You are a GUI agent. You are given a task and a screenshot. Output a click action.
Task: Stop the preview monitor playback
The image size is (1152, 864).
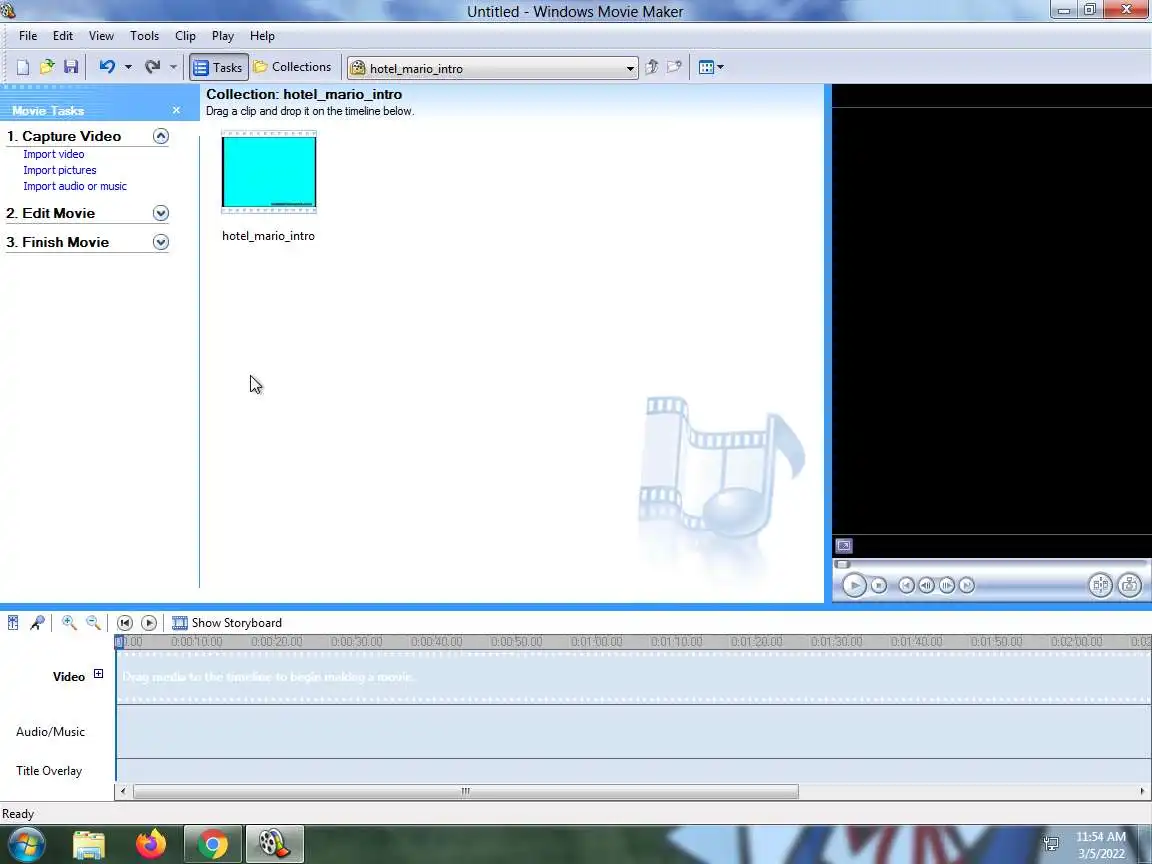pos(879,586)
